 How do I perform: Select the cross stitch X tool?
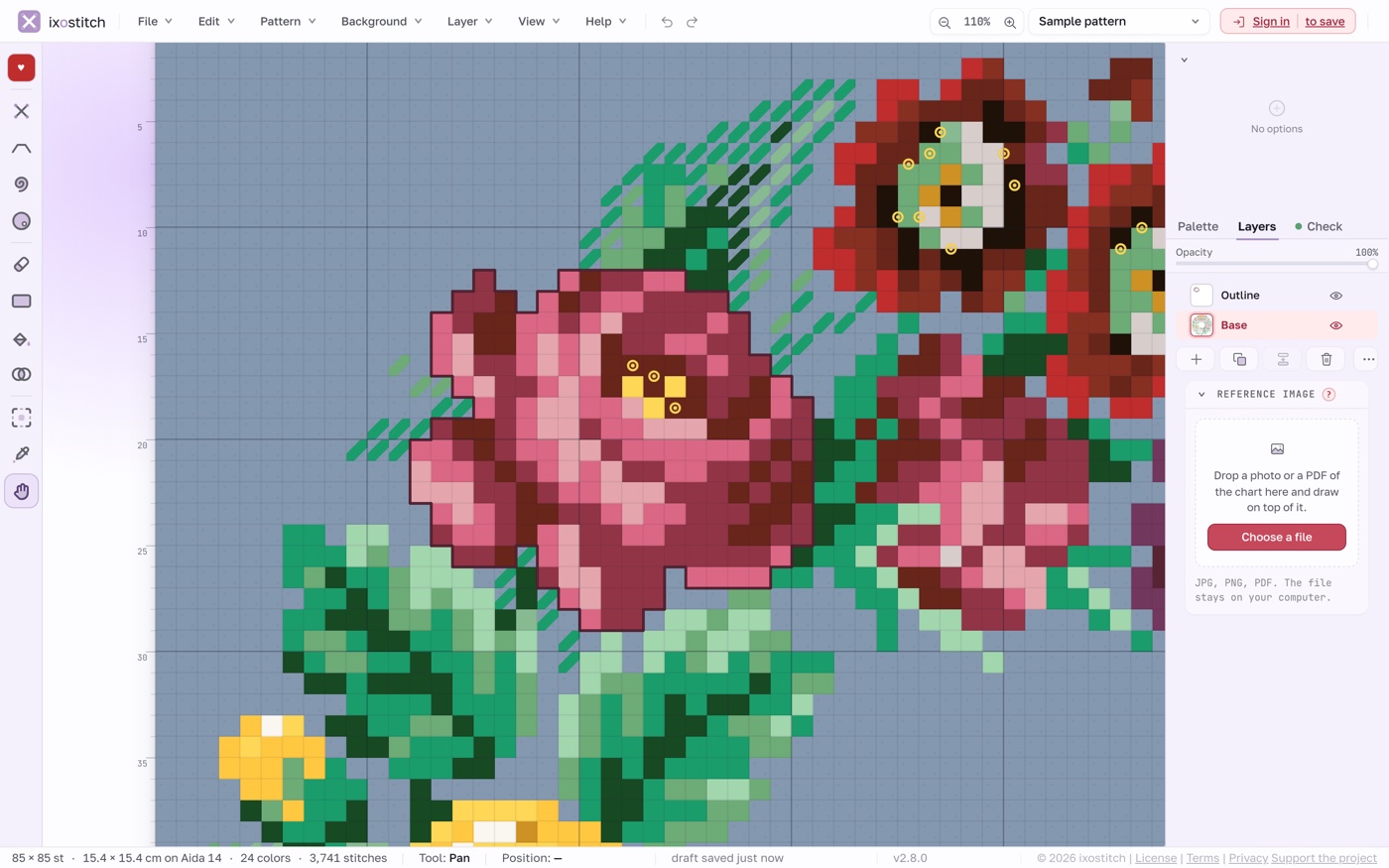[21, 111]
